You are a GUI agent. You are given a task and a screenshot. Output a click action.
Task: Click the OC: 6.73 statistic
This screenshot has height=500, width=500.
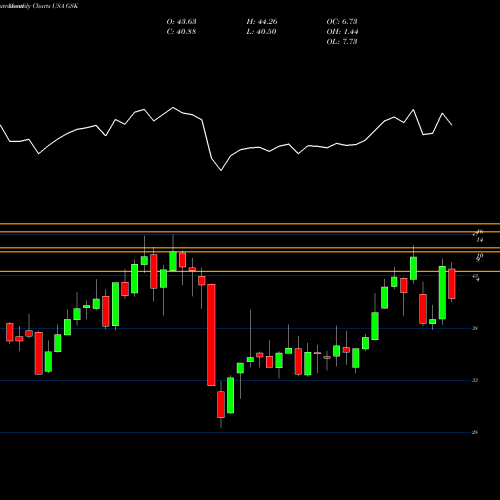pyautogui.click(x=342, y=22)
